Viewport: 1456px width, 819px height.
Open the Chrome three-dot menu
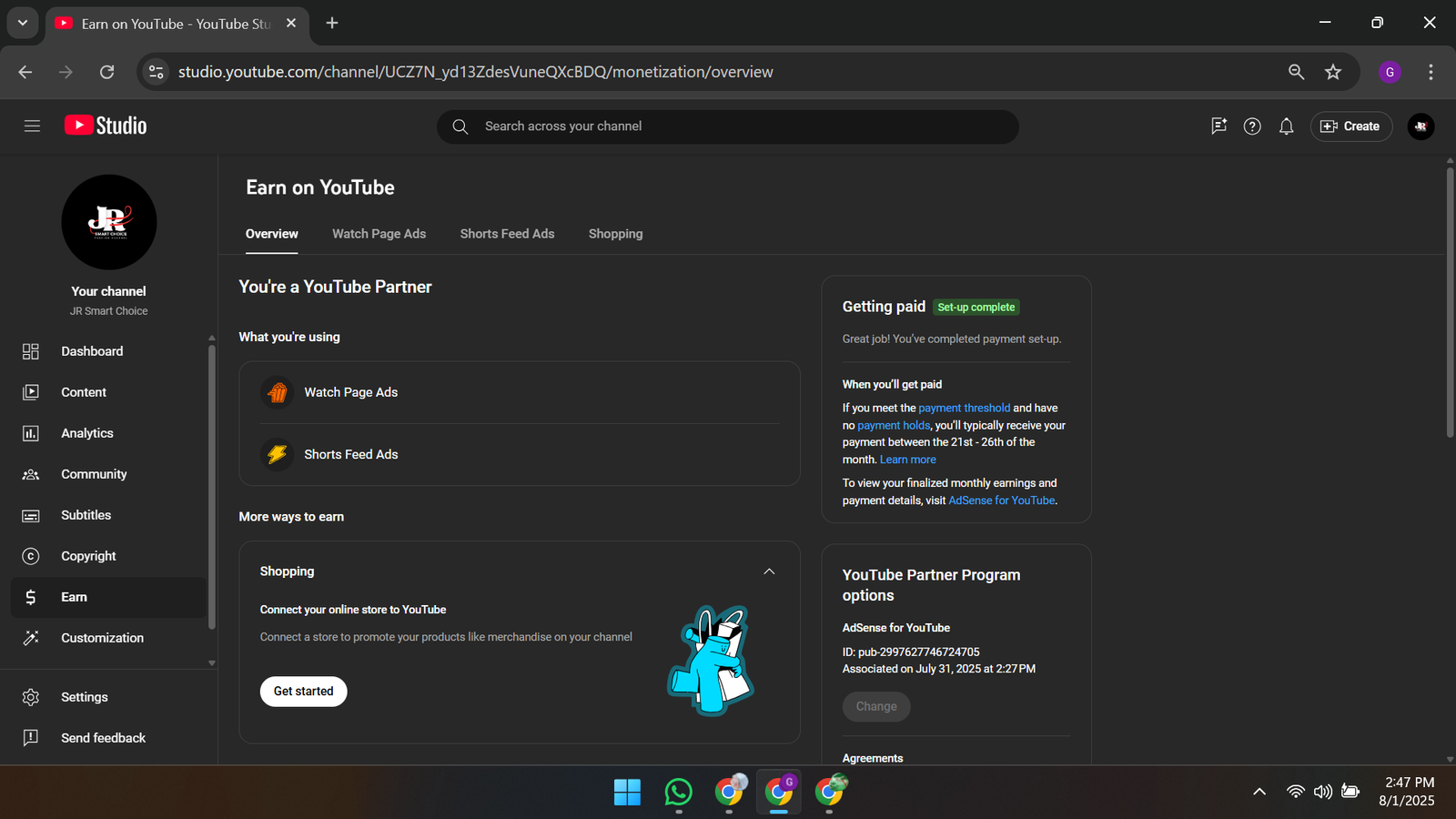click(1431, 72)
